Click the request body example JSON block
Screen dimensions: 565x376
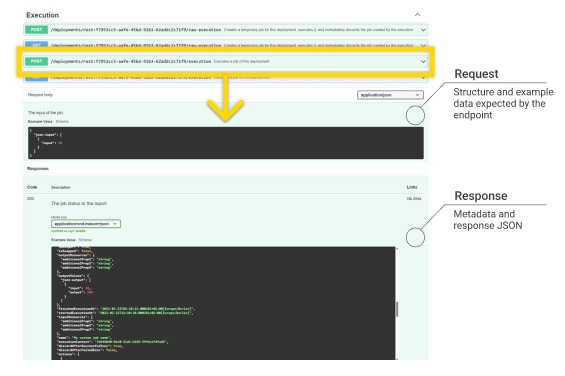(226, 143)
